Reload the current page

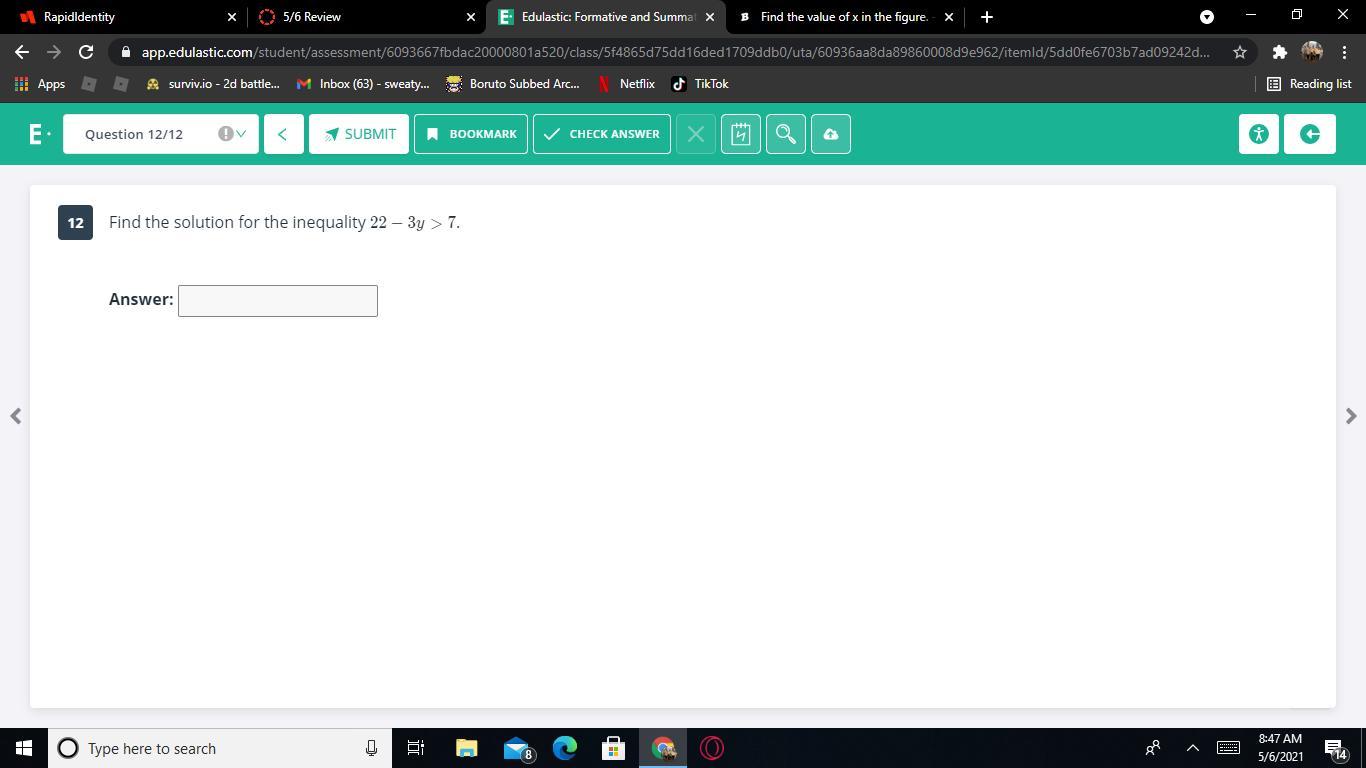86,52
